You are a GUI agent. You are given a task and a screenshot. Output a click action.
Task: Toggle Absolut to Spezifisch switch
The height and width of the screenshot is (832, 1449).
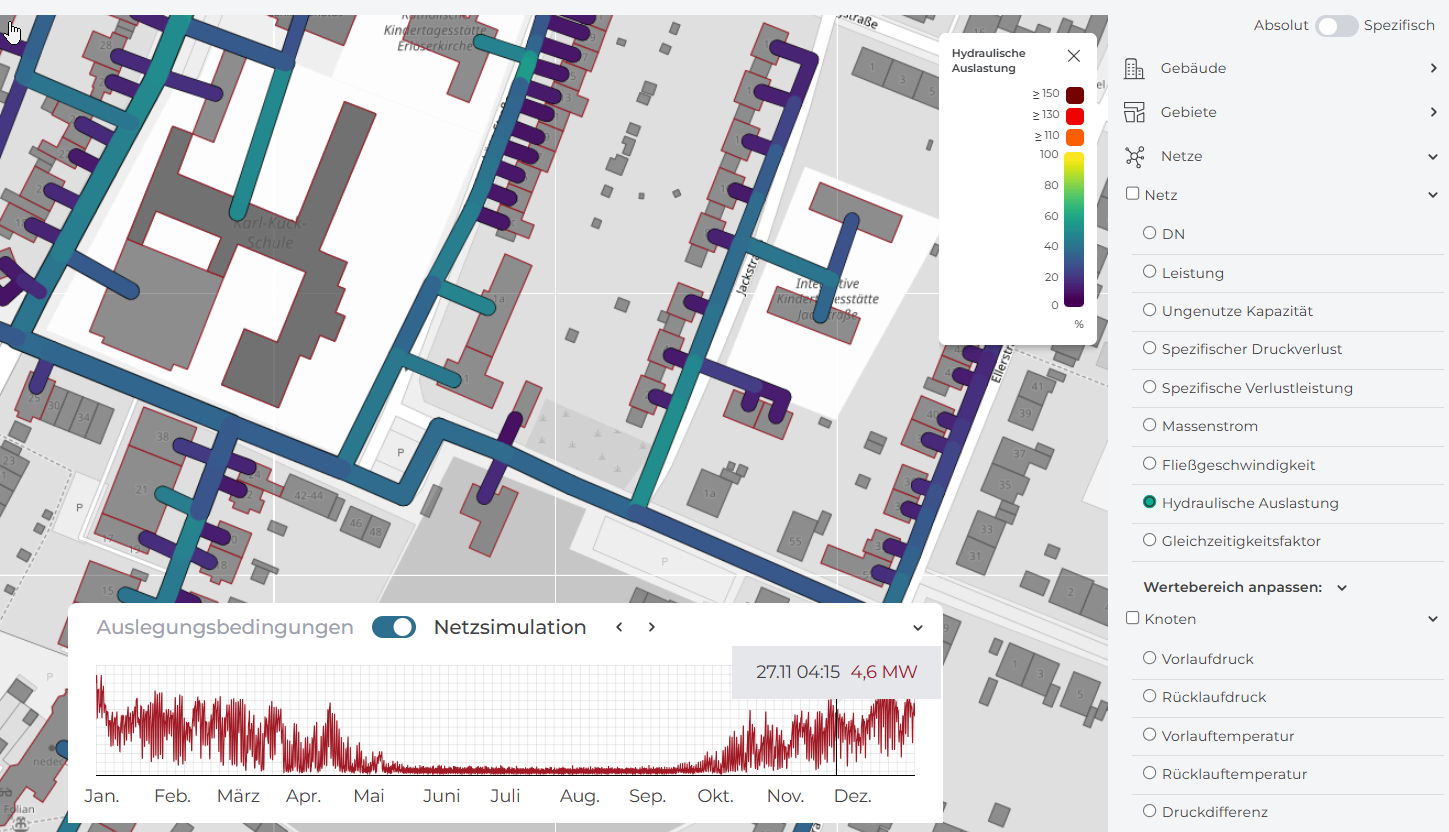pos(1336,26)
